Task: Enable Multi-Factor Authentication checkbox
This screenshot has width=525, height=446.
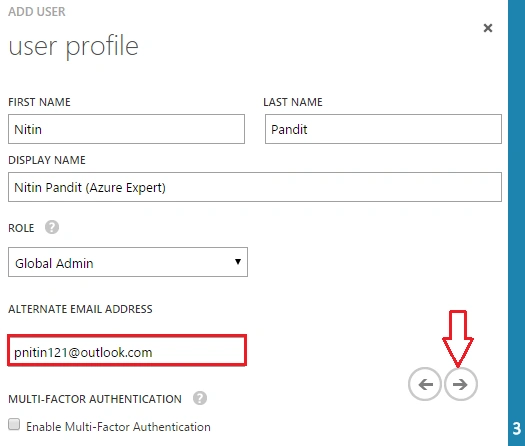Action: coord(14,424)
